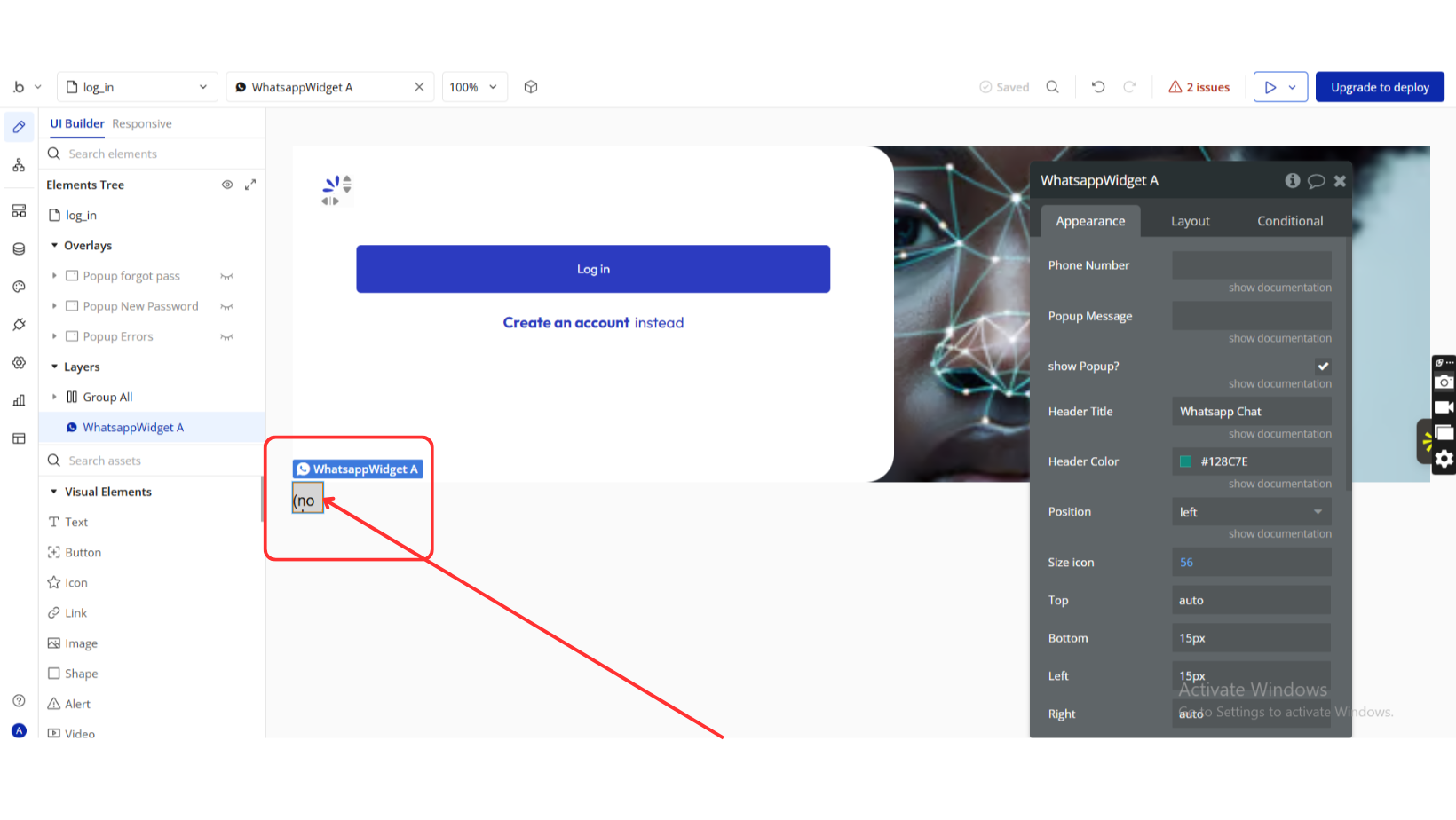Click the Phone Number input field

click(1251, 265)
